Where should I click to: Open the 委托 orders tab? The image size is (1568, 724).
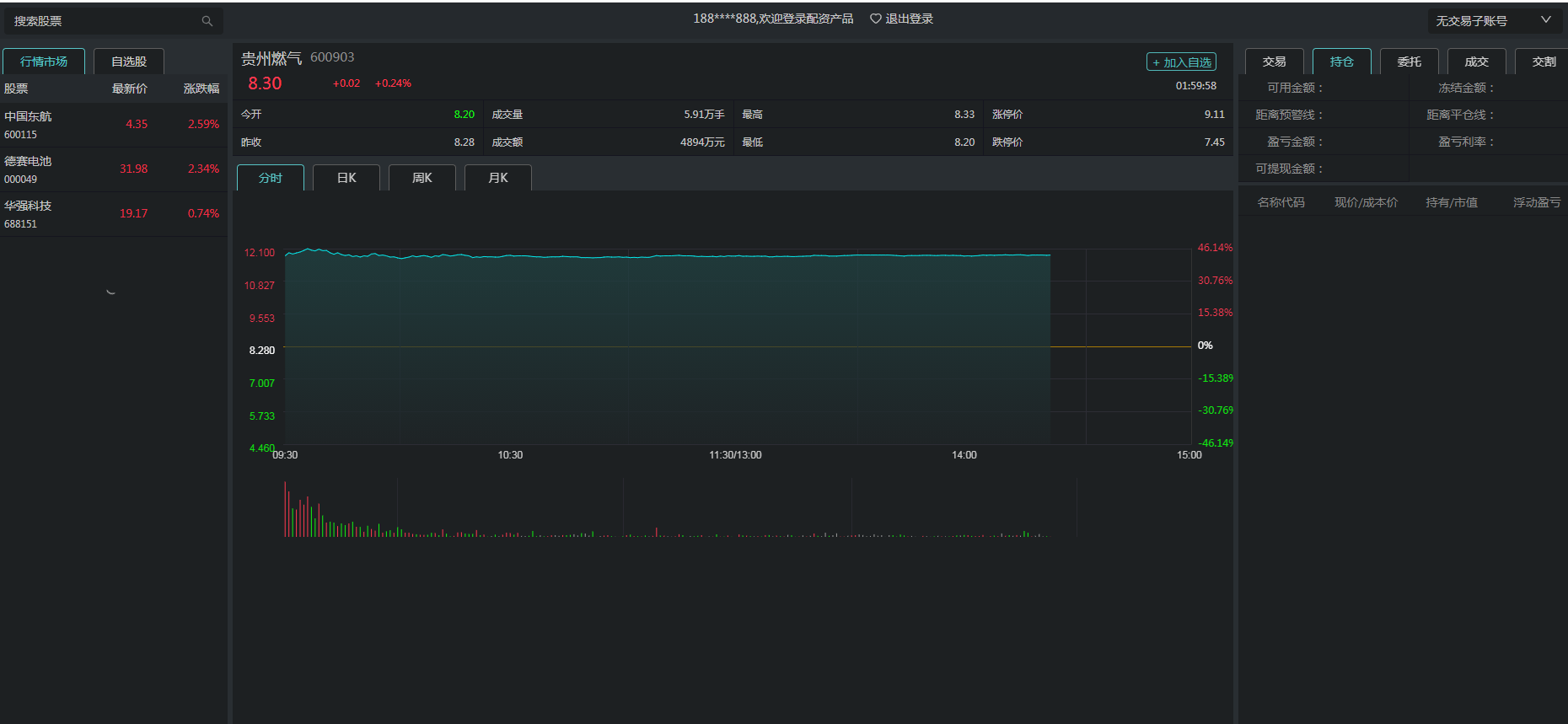point(1409,62)
